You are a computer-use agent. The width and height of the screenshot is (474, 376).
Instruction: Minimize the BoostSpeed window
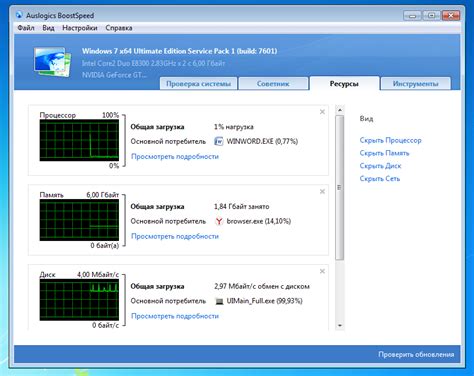point(412,15)
